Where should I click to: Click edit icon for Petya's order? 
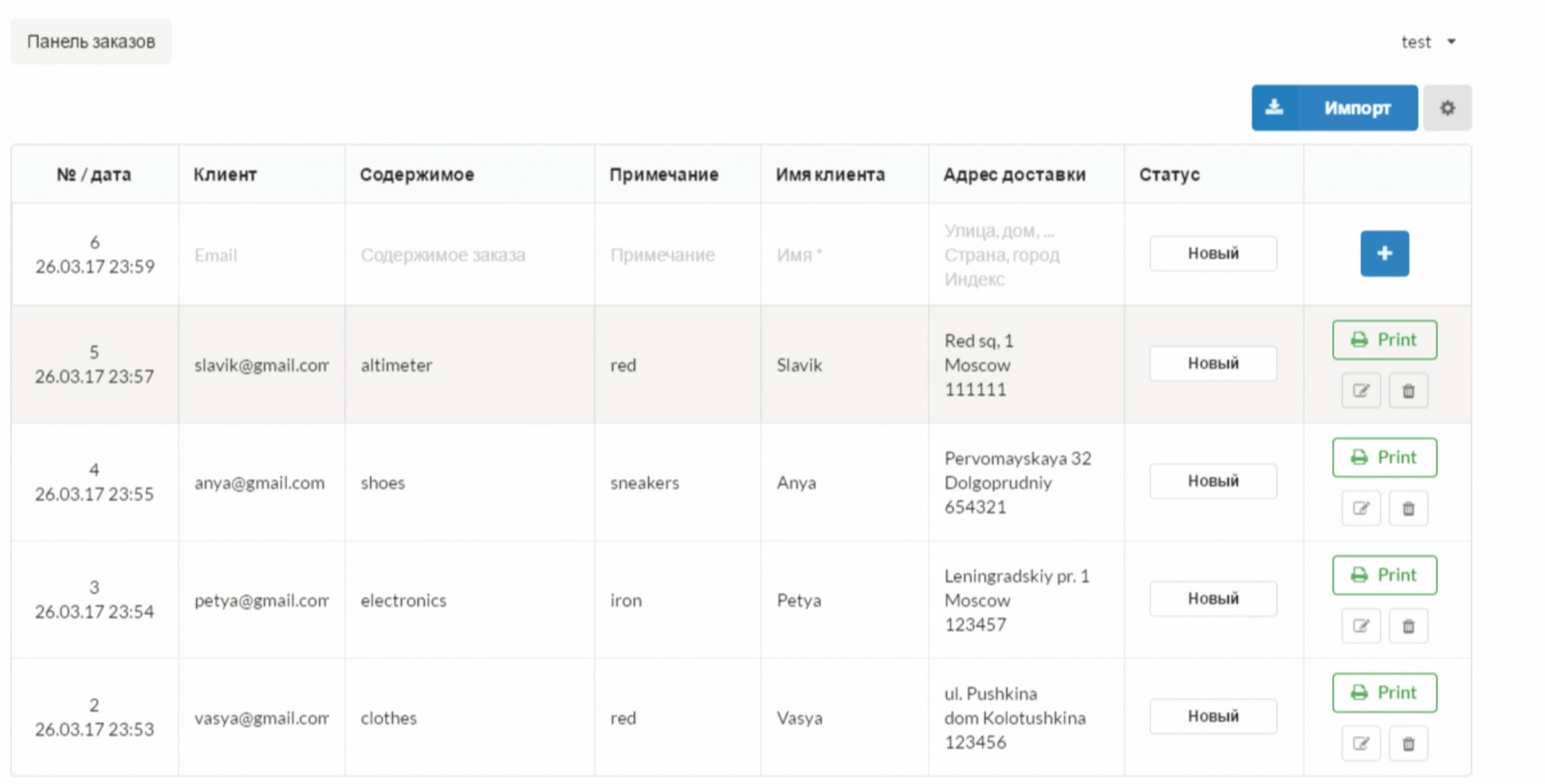(1361, 627)
